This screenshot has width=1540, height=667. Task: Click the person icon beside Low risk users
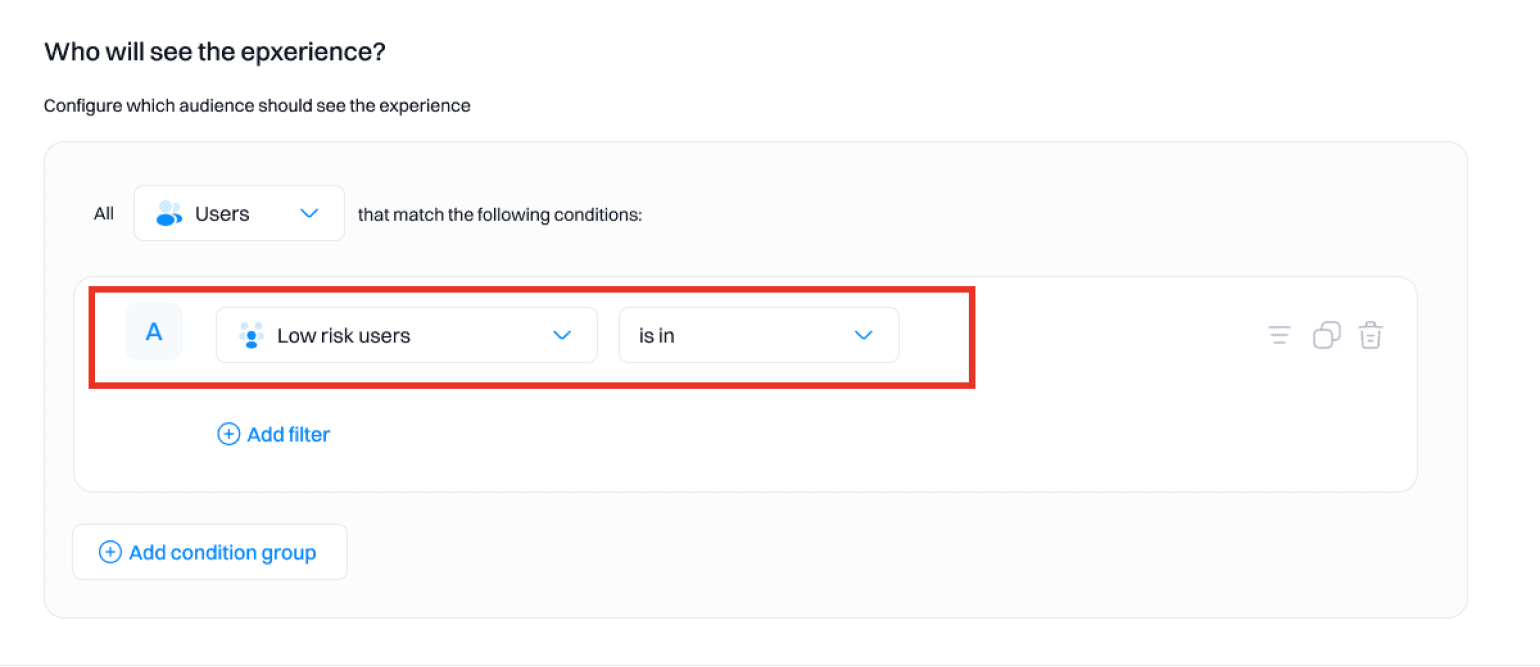point(253,335)
